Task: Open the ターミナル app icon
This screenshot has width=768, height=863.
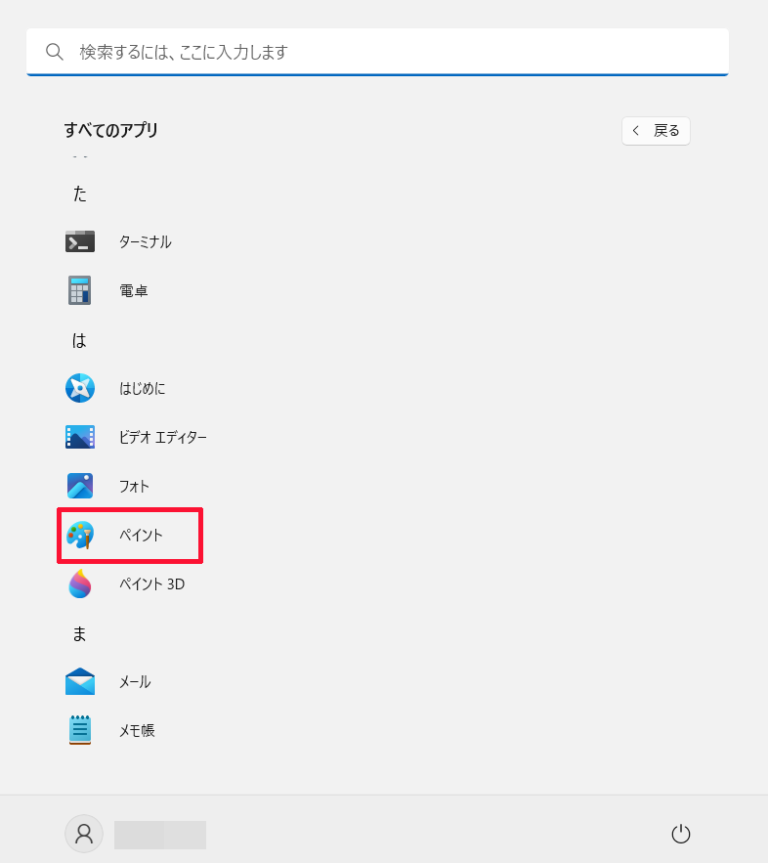Action: pyautogui.click(x=80, y=242)
